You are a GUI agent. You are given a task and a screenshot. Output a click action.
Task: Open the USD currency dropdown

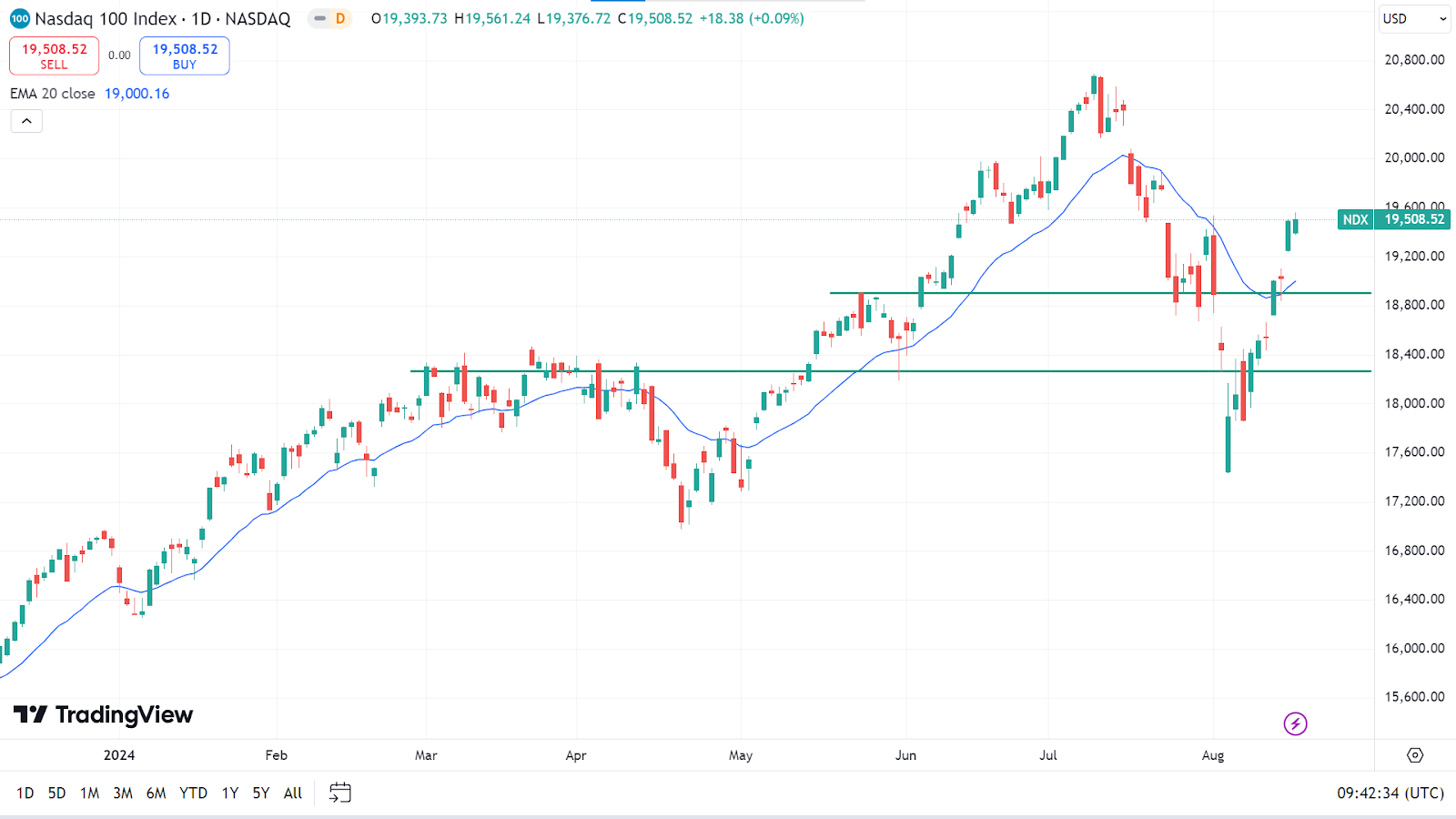point(1414,19)
